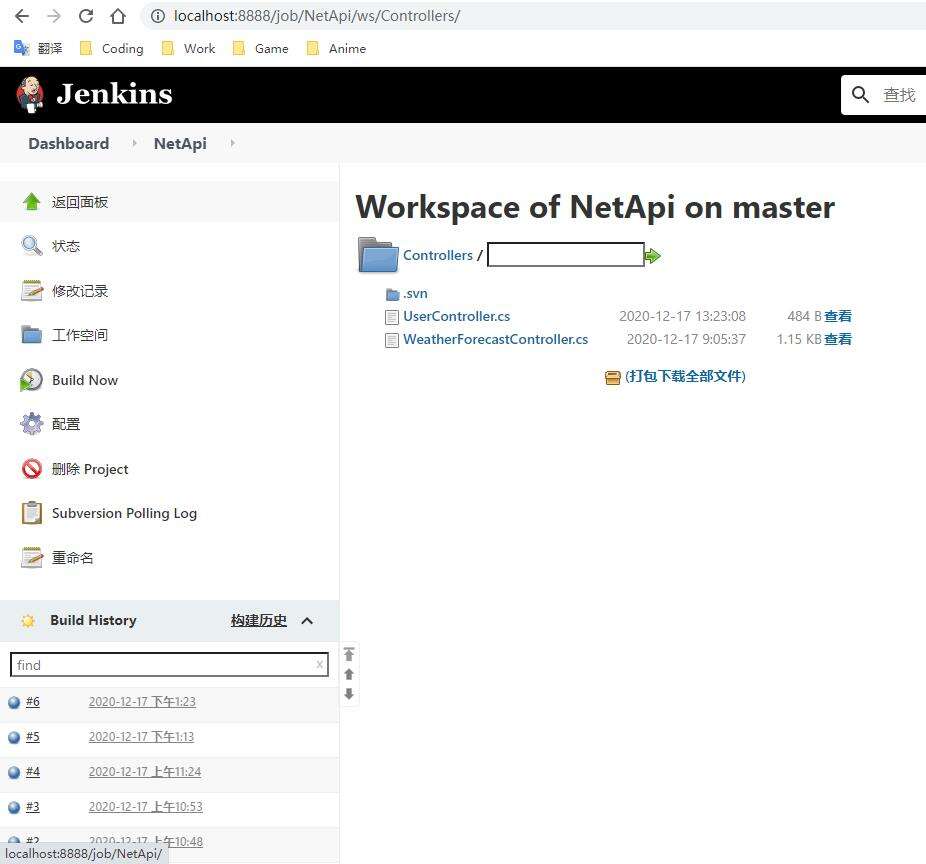Open build #4 link
Viewport: 926px width, 864px height.
32,772
